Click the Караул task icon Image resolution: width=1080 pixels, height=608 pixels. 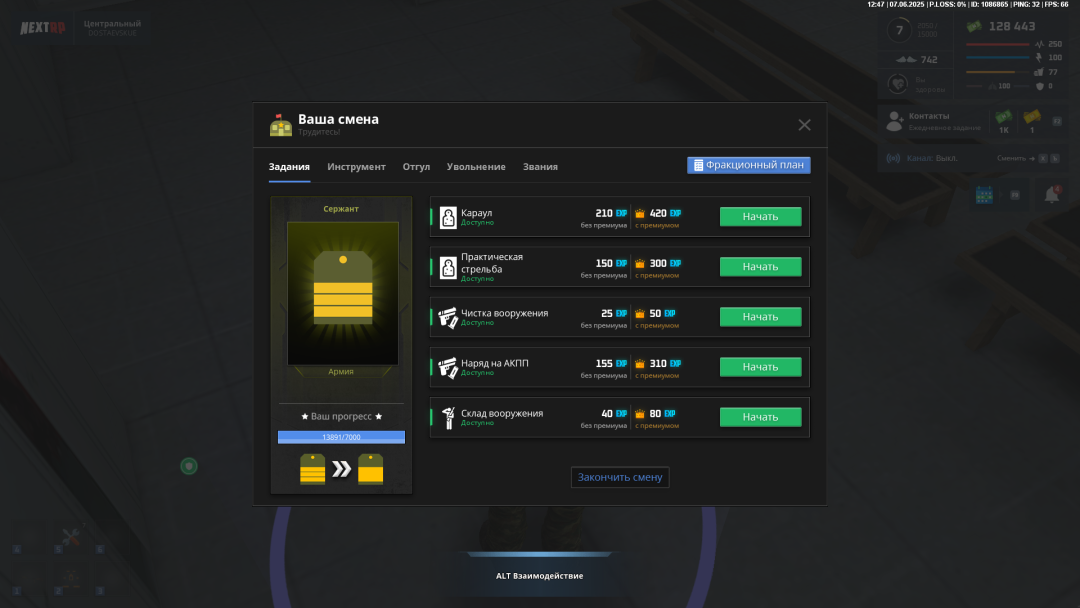[448, 217]
